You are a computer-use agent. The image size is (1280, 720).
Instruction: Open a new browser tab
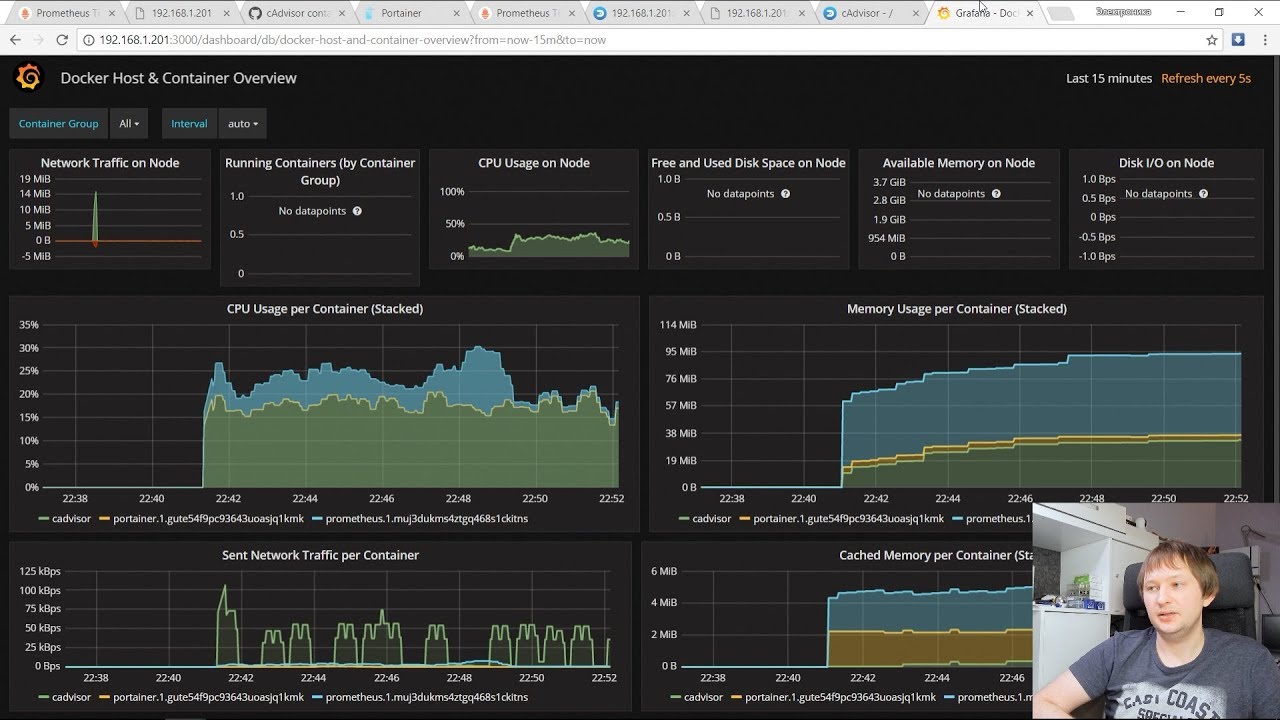pyautogui.click(x=1060, y=14)
